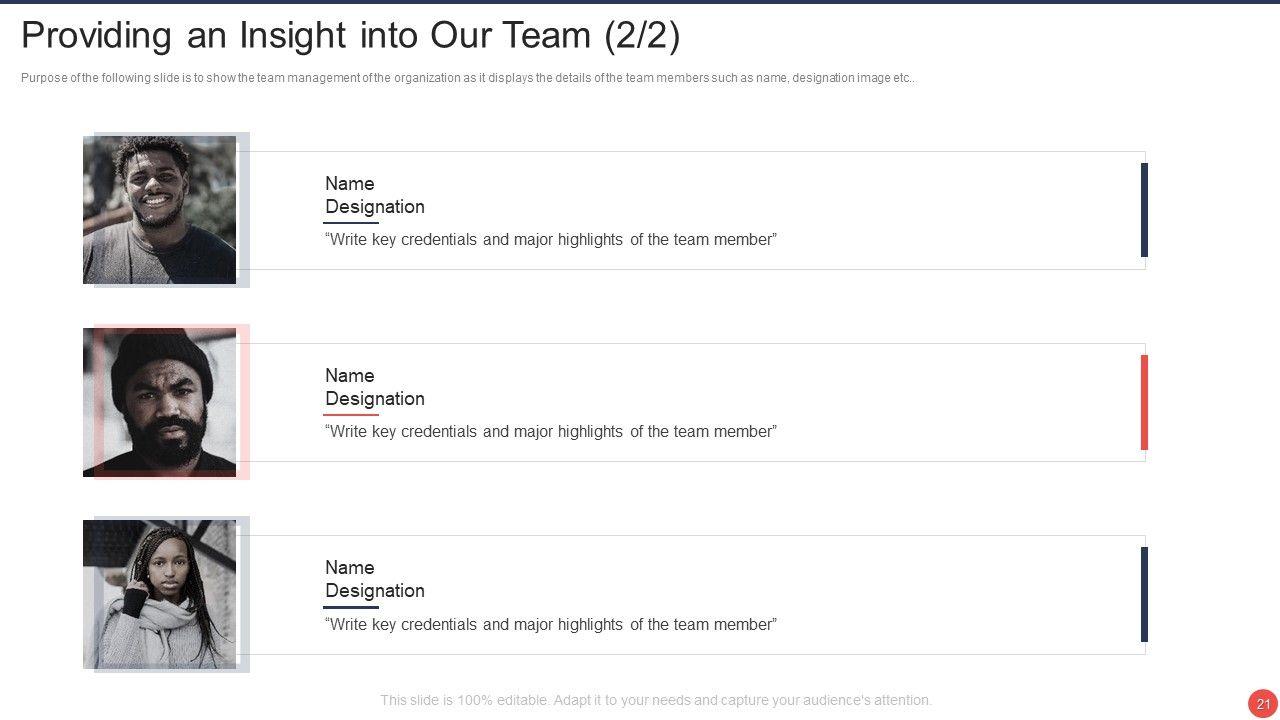
Task: Select the middle photo of man wearing beanie
Action: point(160,402)
